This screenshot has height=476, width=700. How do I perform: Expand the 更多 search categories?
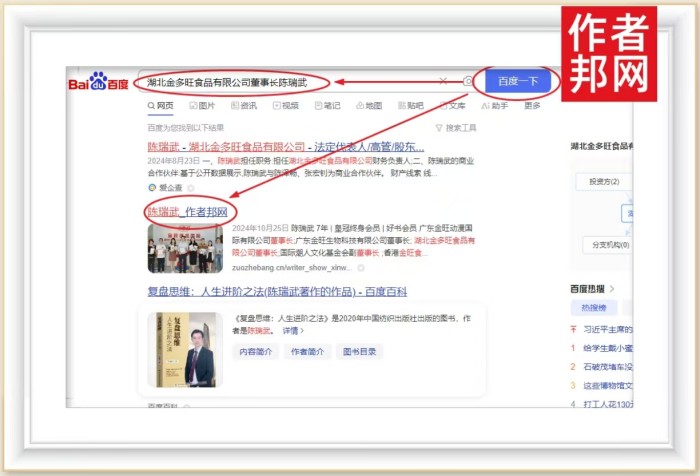[532, 105]
